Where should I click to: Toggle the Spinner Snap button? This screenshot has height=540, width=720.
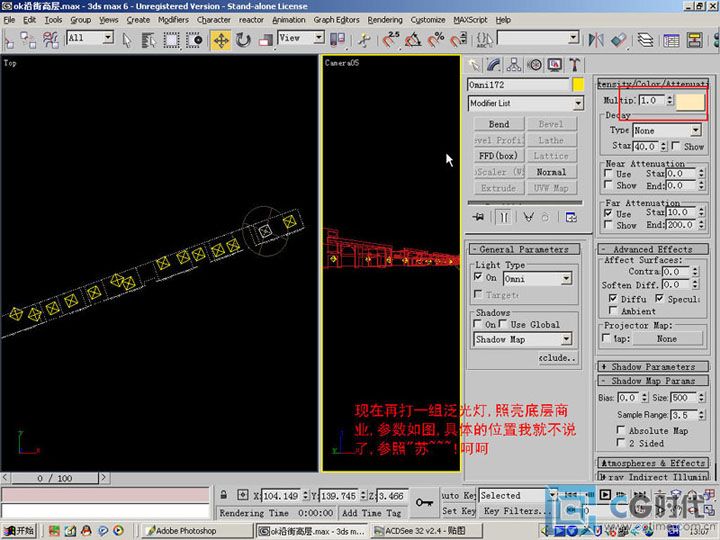click(458, 40)
